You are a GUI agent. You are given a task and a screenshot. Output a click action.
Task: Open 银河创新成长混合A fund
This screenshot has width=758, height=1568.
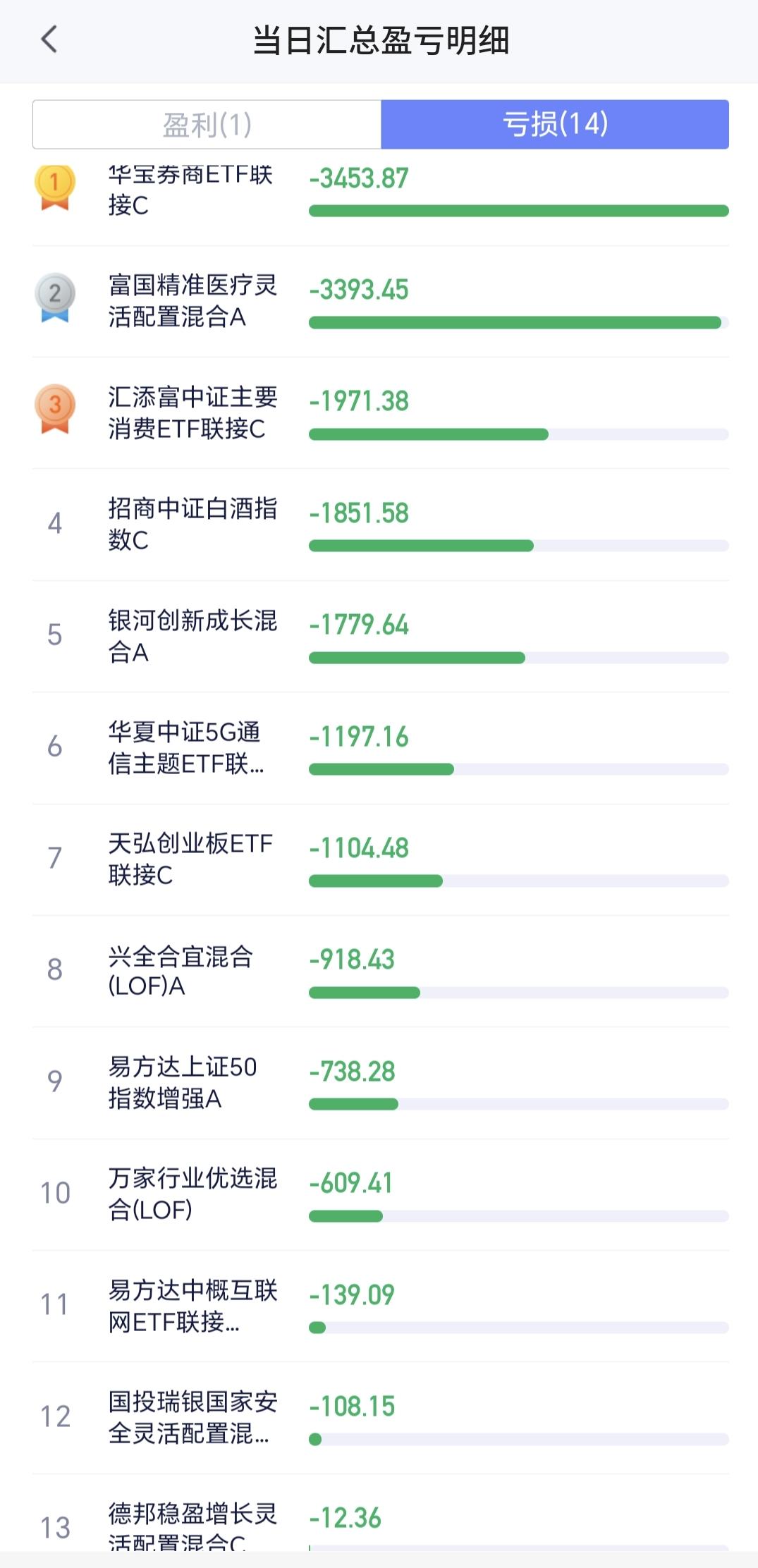192,636
